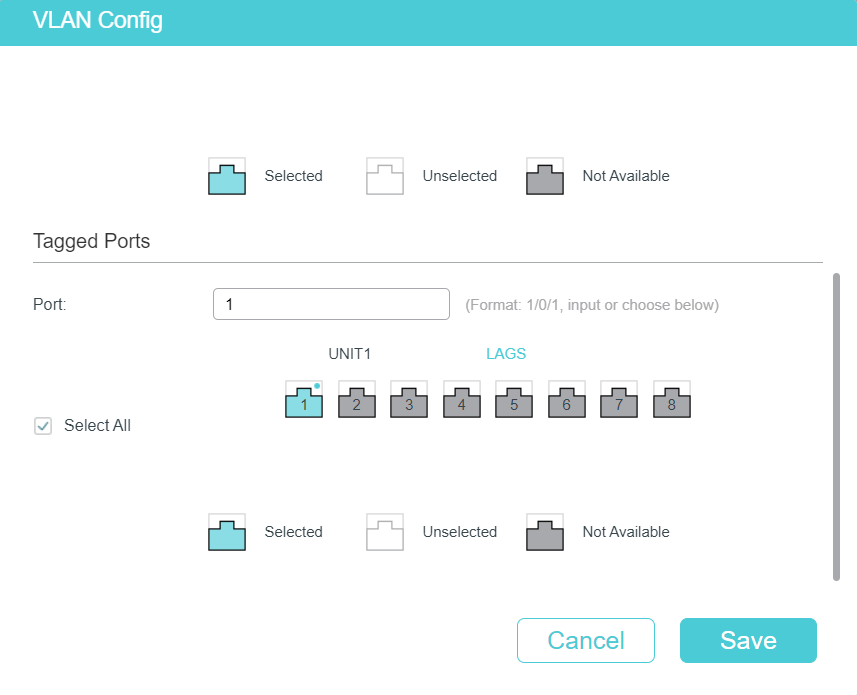Click port 3 icon in UNIT1
The image size is (857, 695).
[409, 399]
